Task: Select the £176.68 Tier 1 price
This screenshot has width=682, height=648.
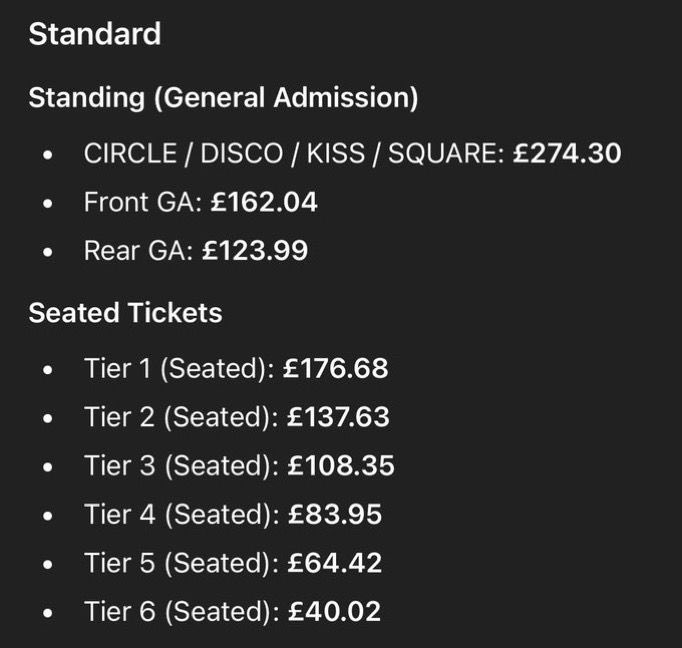Action: coord(335,368)
